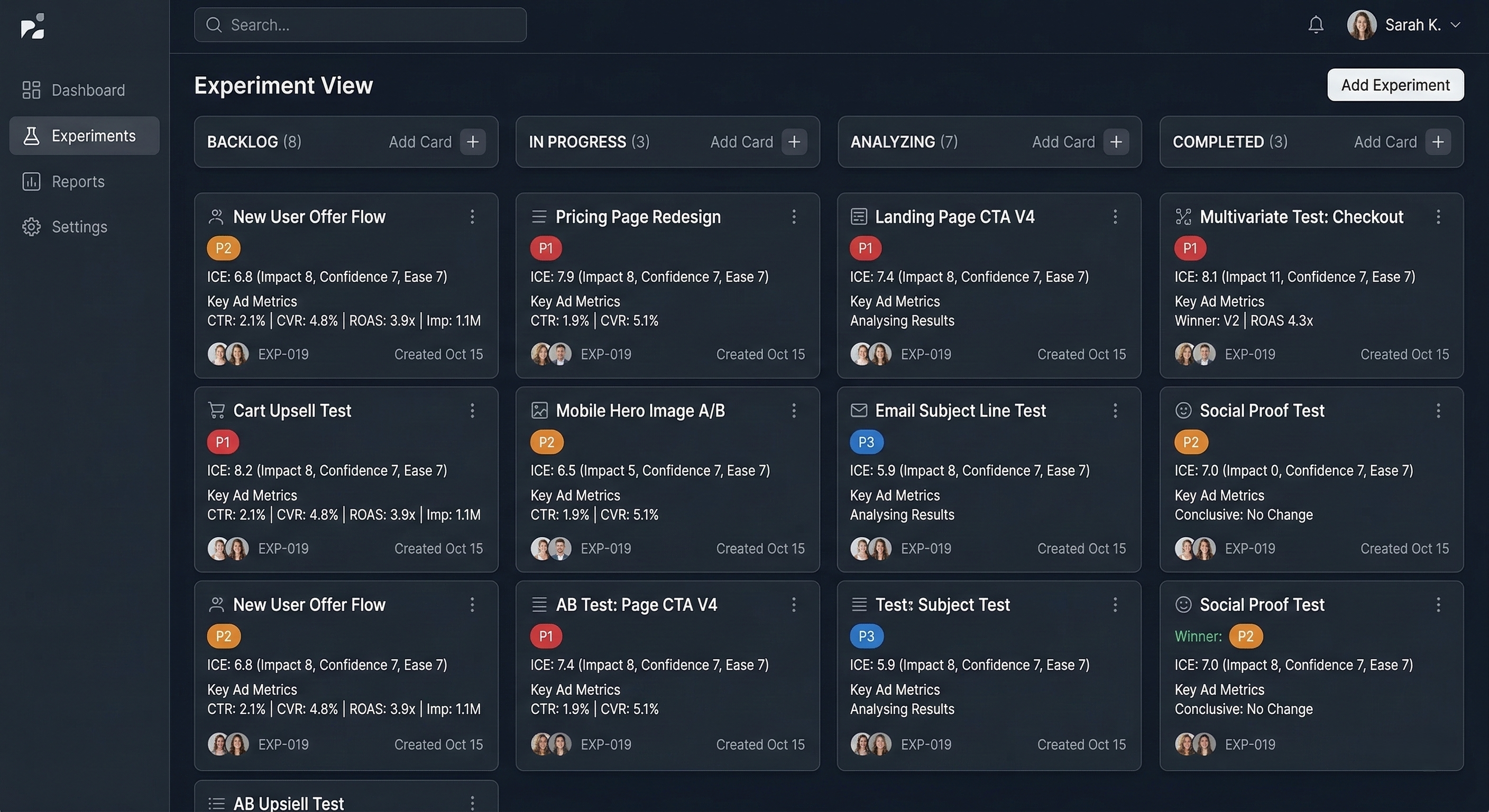
Task: Add a card to the Backlog column
Action: 473,142
